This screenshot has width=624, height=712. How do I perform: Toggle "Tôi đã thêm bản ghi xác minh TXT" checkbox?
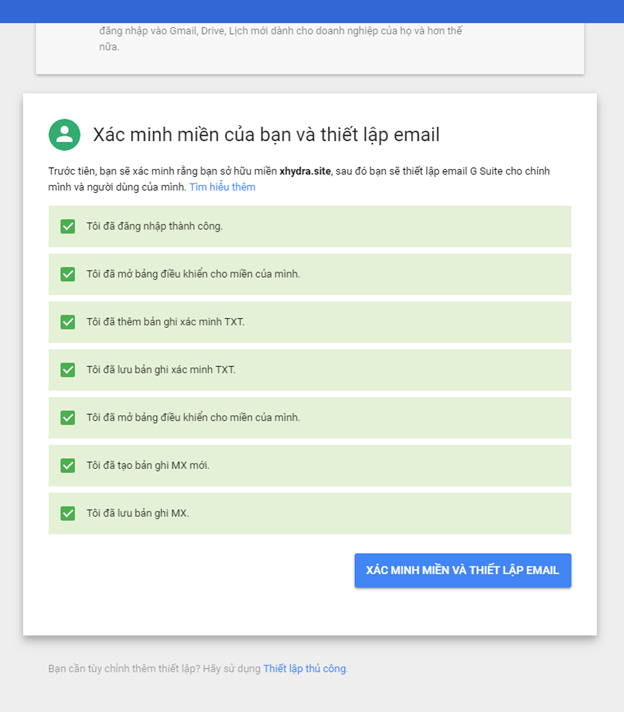68,322
